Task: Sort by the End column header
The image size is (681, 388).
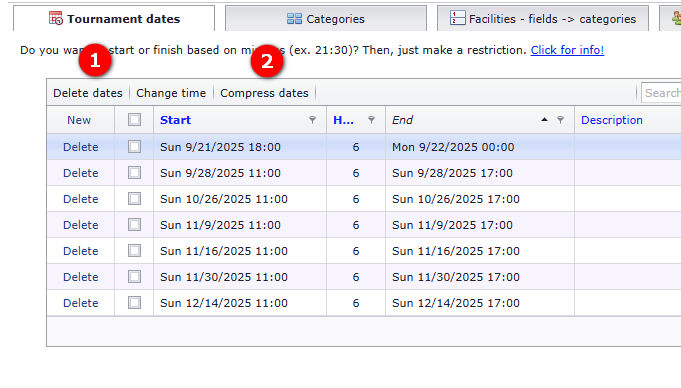Action: click(402, 120)
